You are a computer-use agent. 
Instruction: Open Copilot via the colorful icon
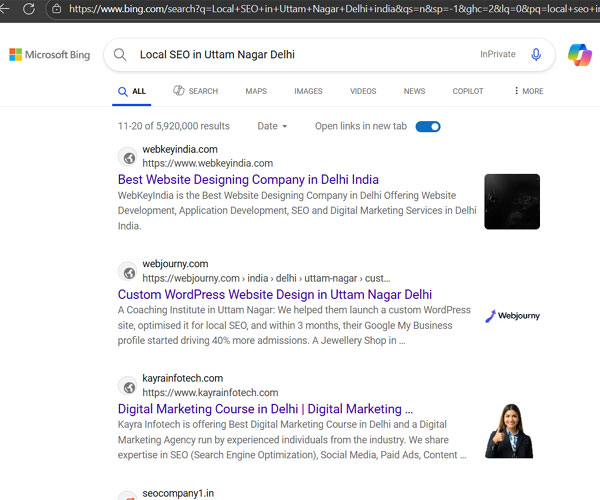click(x=579, y=55)
